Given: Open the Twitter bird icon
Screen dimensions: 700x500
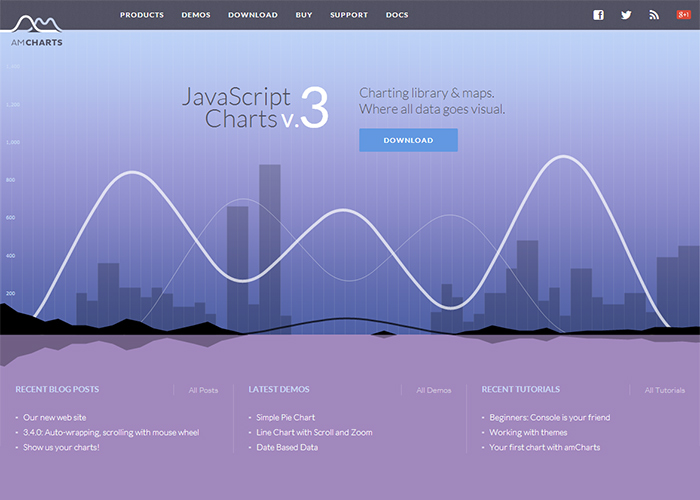Looking at the screenshot, I should click(626, 15).
